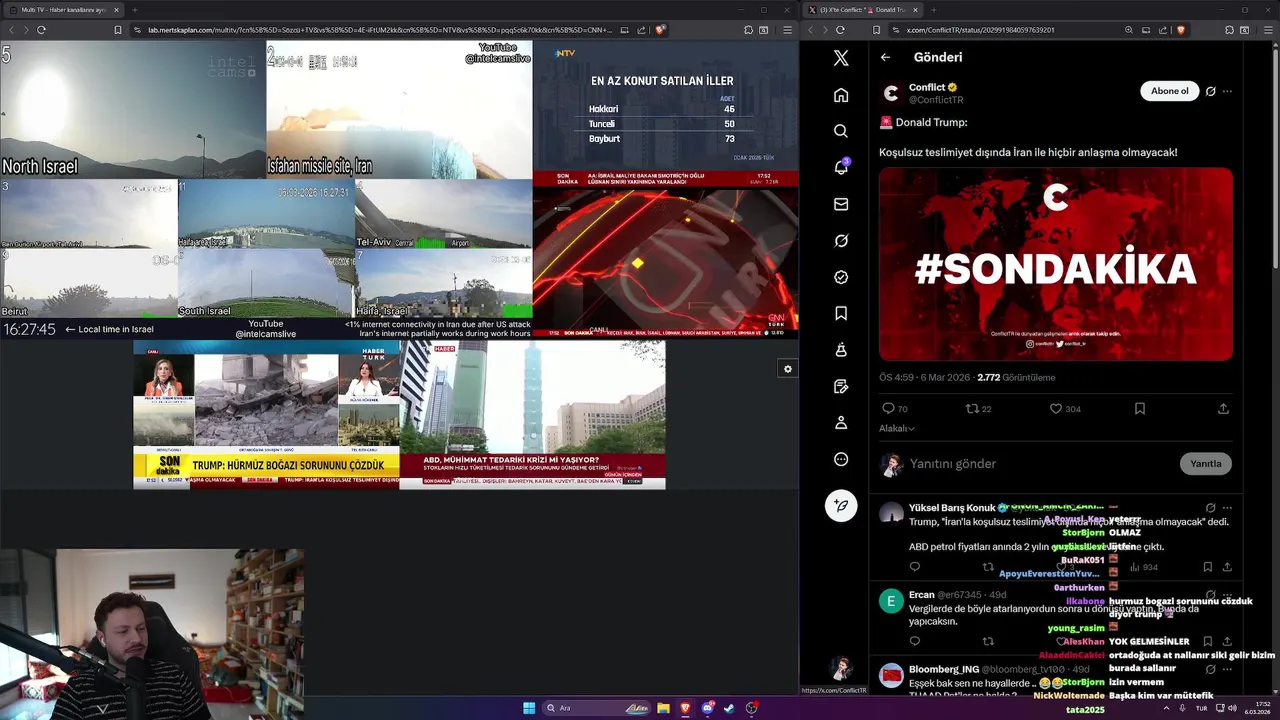Select the intelcamslive Israel cams stream

coord(266,189)
